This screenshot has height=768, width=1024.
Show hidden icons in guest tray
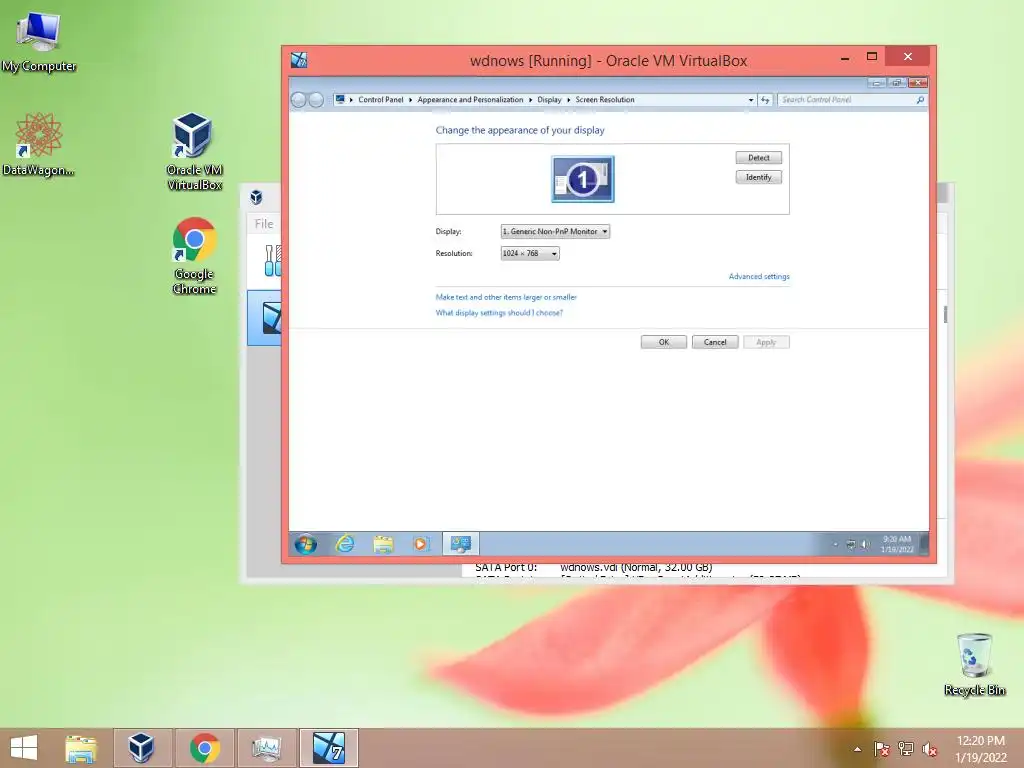click(835, 544)
